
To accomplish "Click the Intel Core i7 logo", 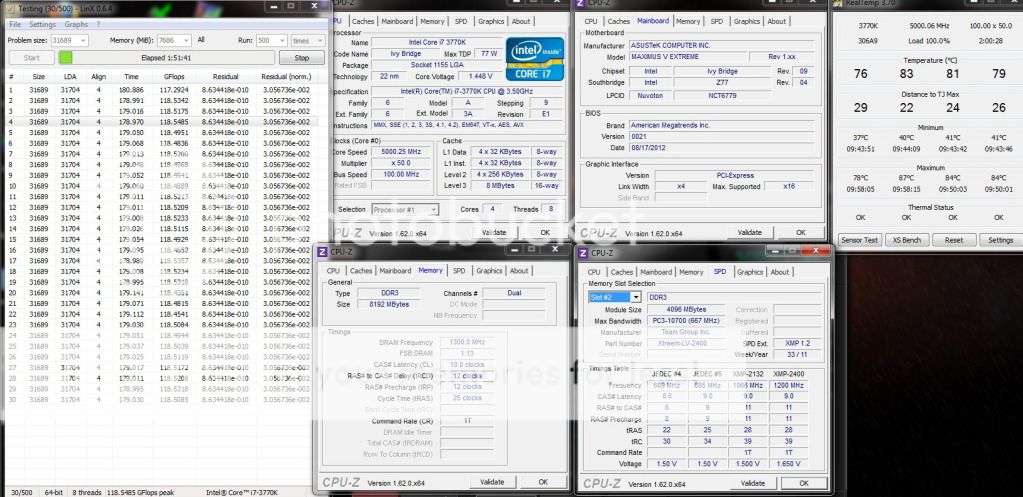I will (534, 58).
